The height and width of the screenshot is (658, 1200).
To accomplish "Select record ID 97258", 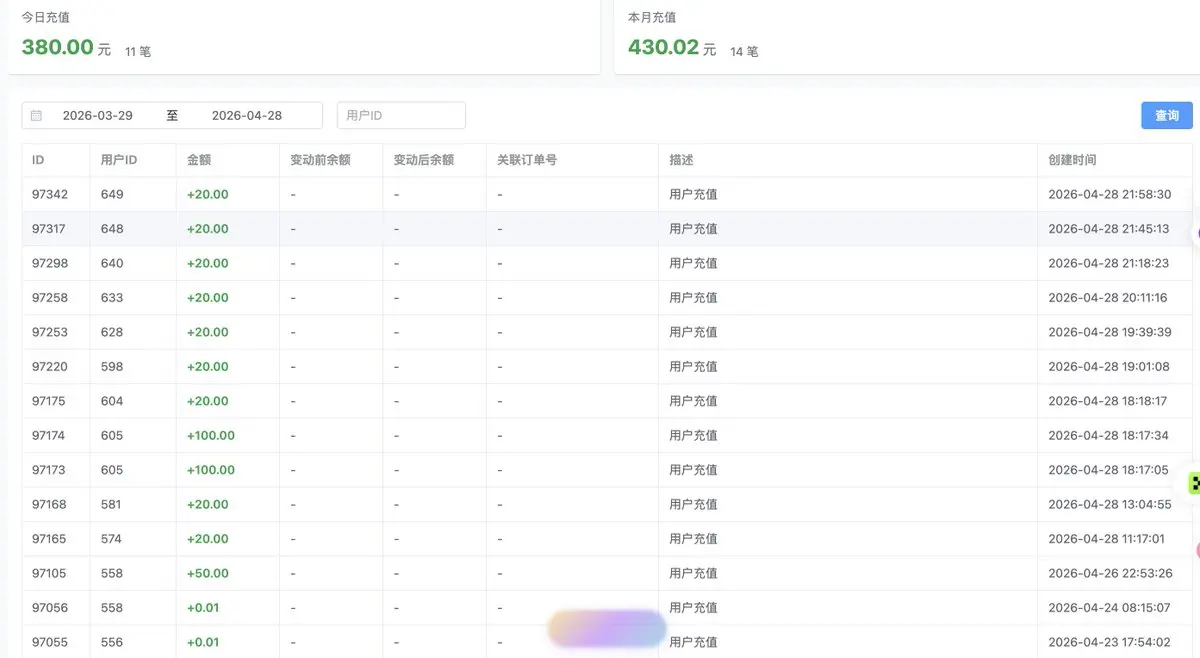I will pos(50,298).
